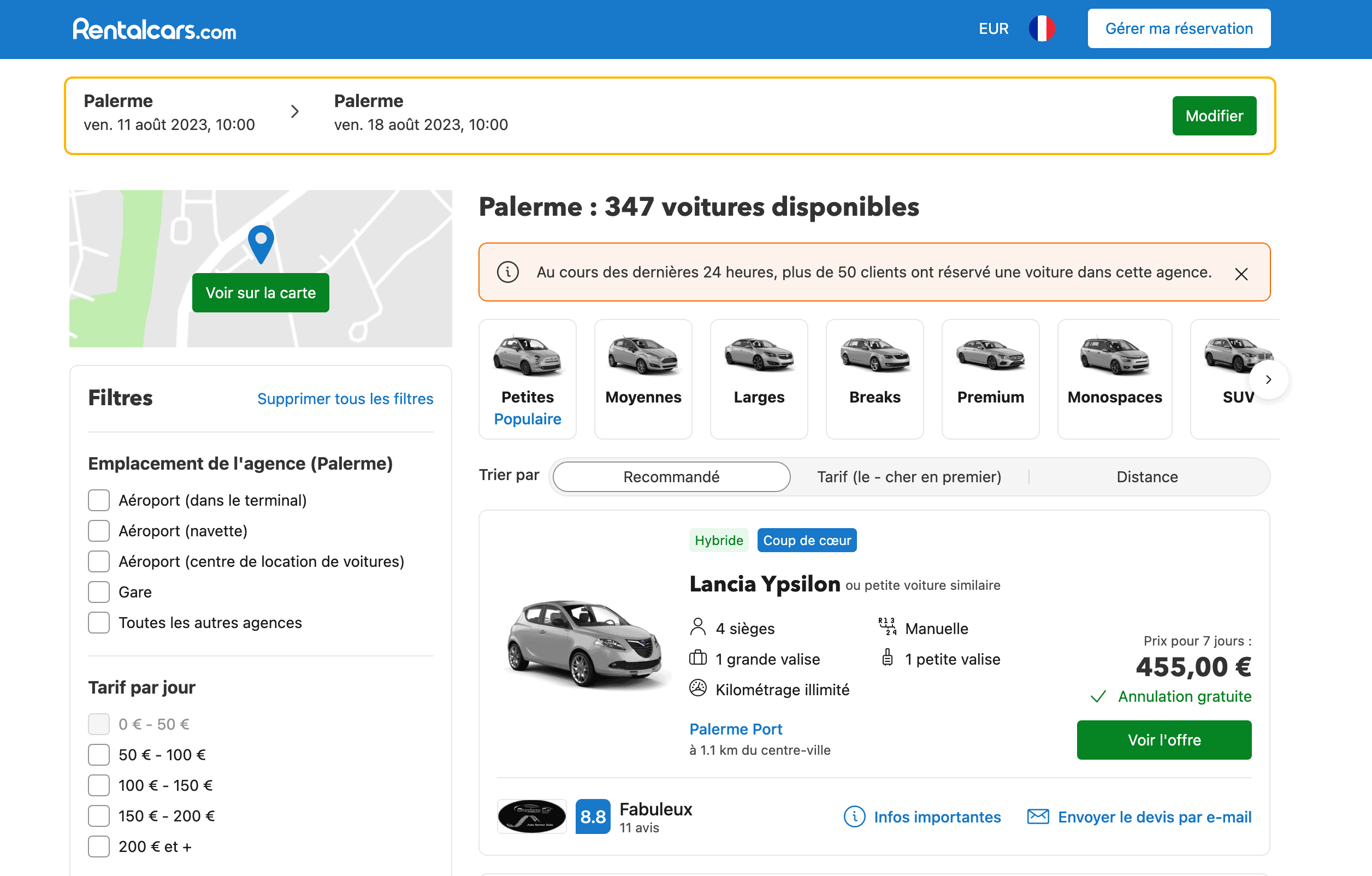Click the large suitcase icon

(x=697, y=658)
